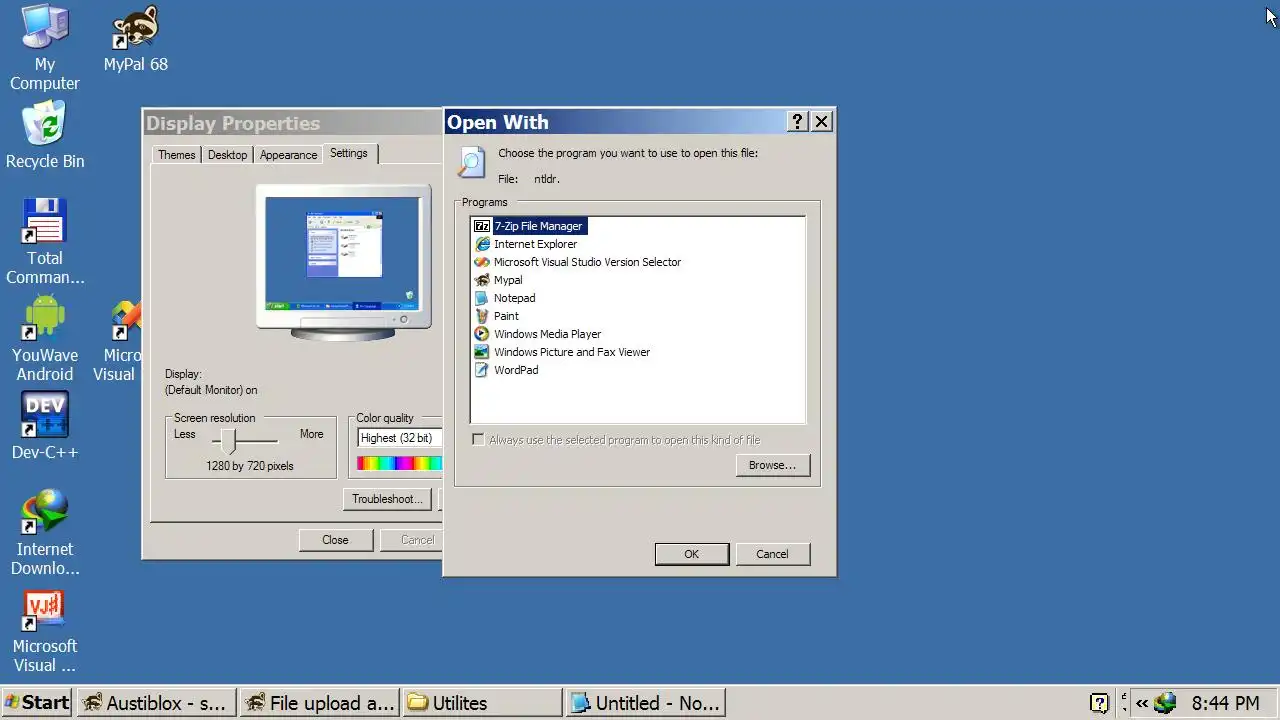Open the Start menu
This screenshot has width=1280, height=720.
pyautogui.click(x=37, y=703)
